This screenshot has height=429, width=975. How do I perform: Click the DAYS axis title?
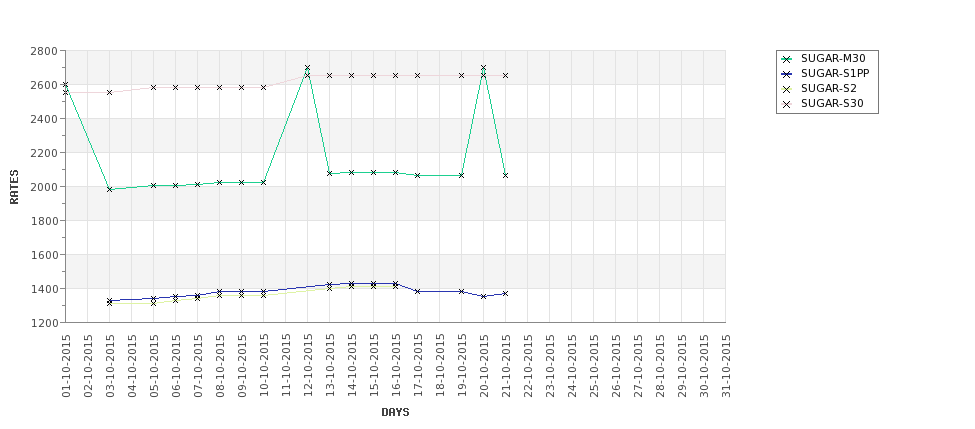coord(395,412)
